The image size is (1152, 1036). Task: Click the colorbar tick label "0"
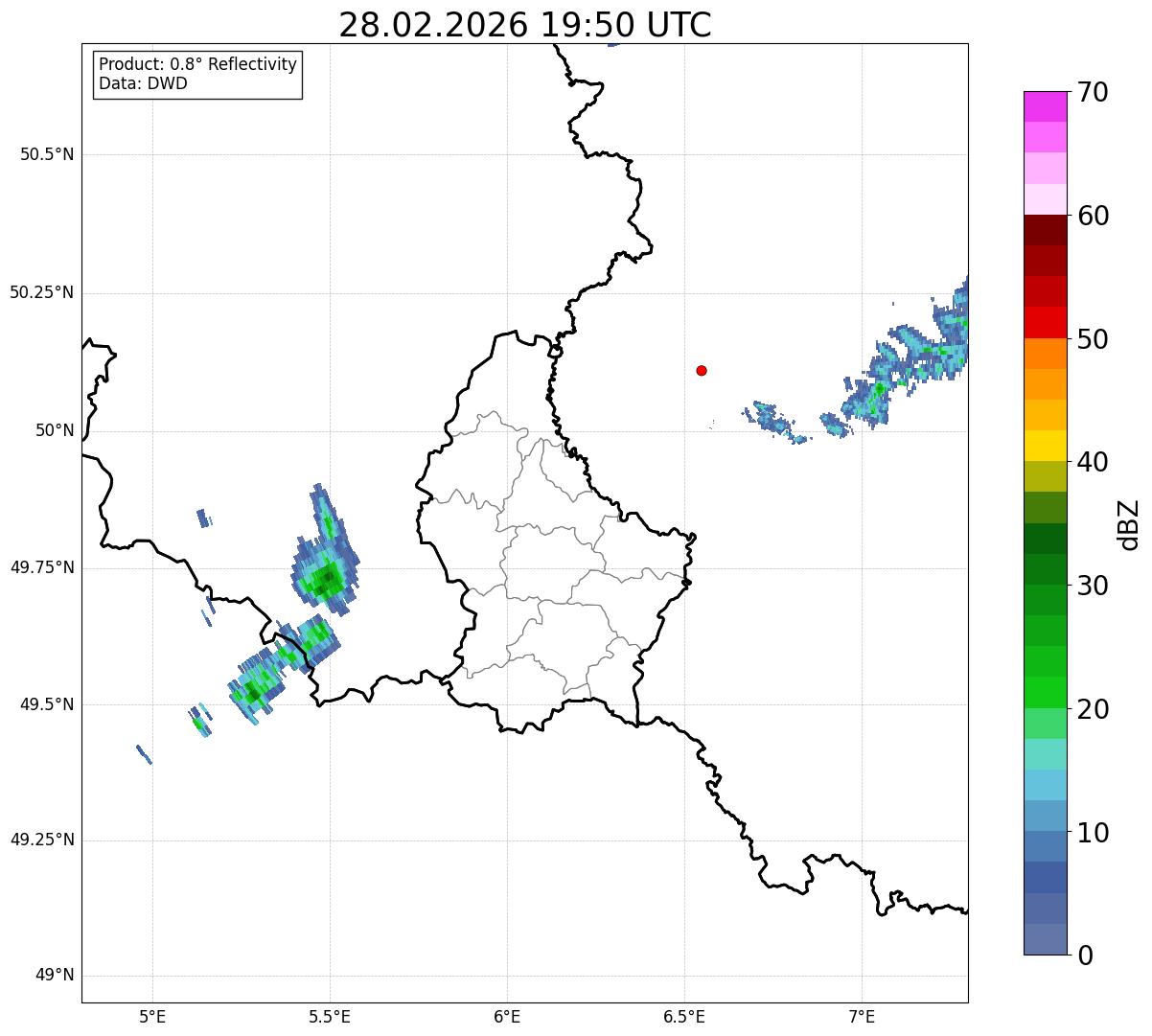[1085, 955]
